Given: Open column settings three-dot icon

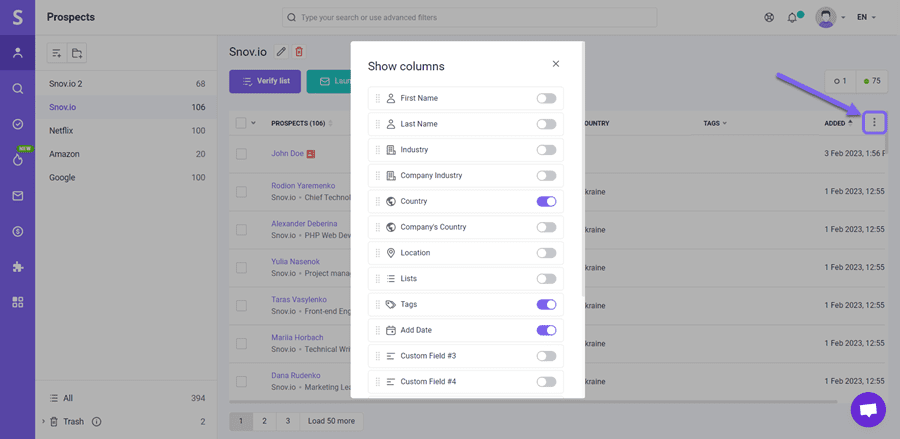Looking at the screenshot, I should tap(874, 122).
